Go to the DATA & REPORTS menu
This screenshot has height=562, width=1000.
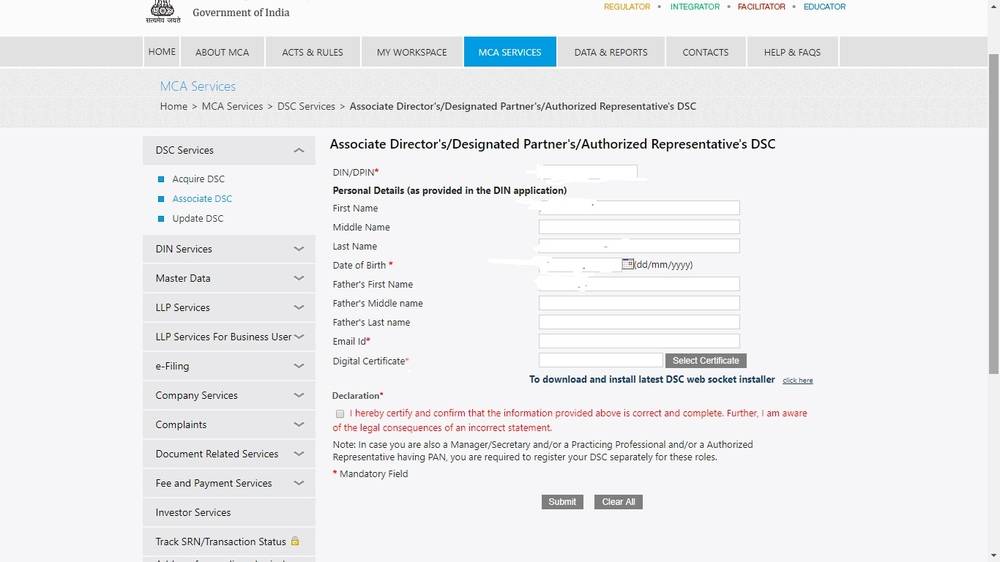tap(611, 52)
